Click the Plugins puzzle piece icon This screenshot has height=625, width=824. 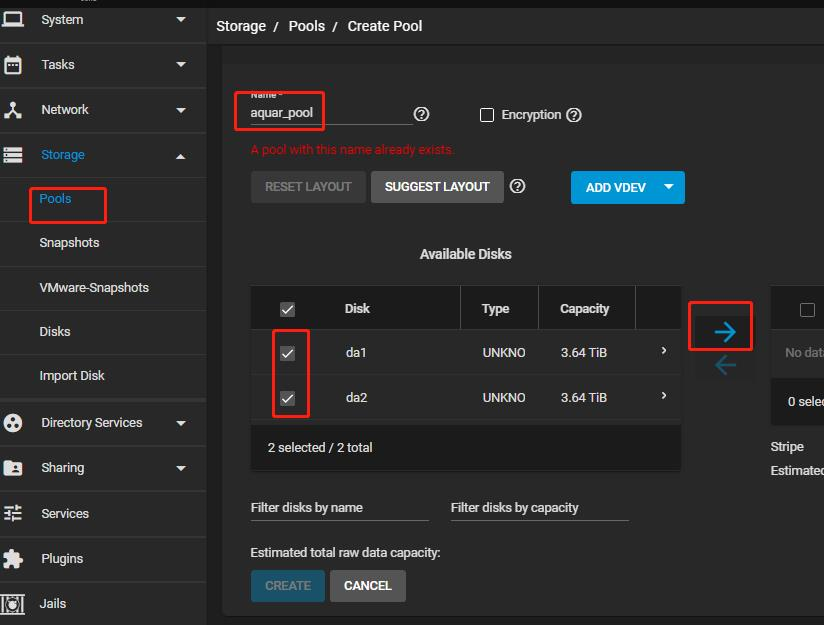13,558
